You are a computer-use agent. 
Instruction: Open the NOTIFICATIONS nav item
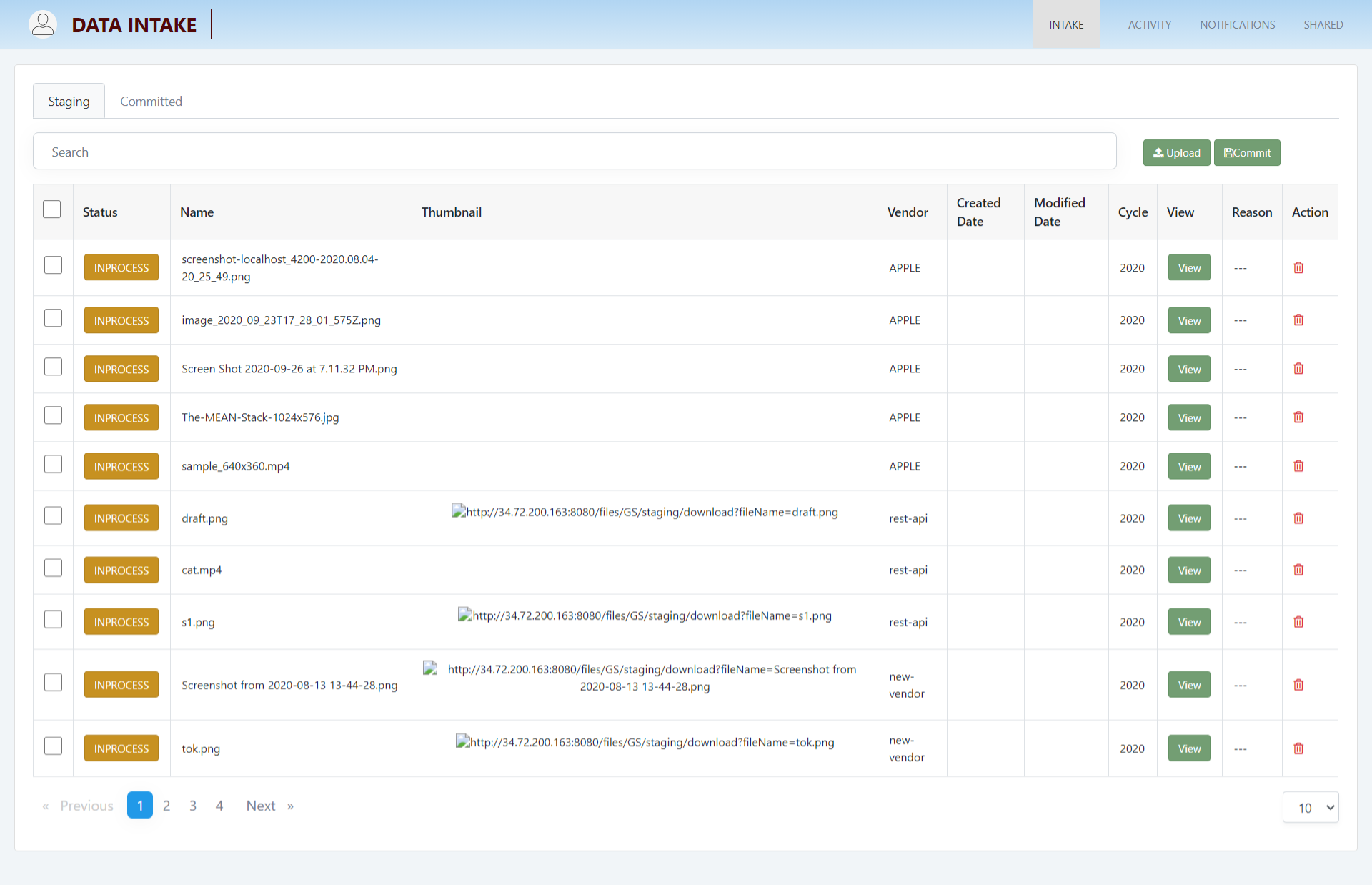click(x=1237, y=24)
